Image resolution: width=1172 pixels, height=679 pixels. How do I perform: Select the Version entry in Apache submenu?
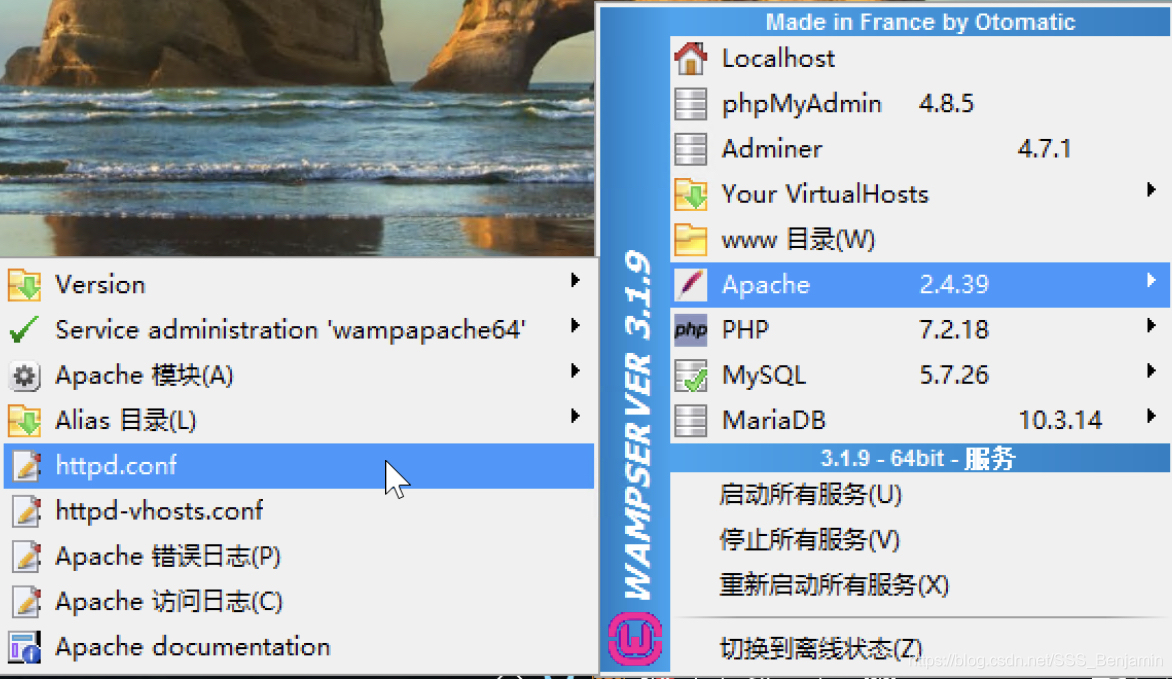299,285
